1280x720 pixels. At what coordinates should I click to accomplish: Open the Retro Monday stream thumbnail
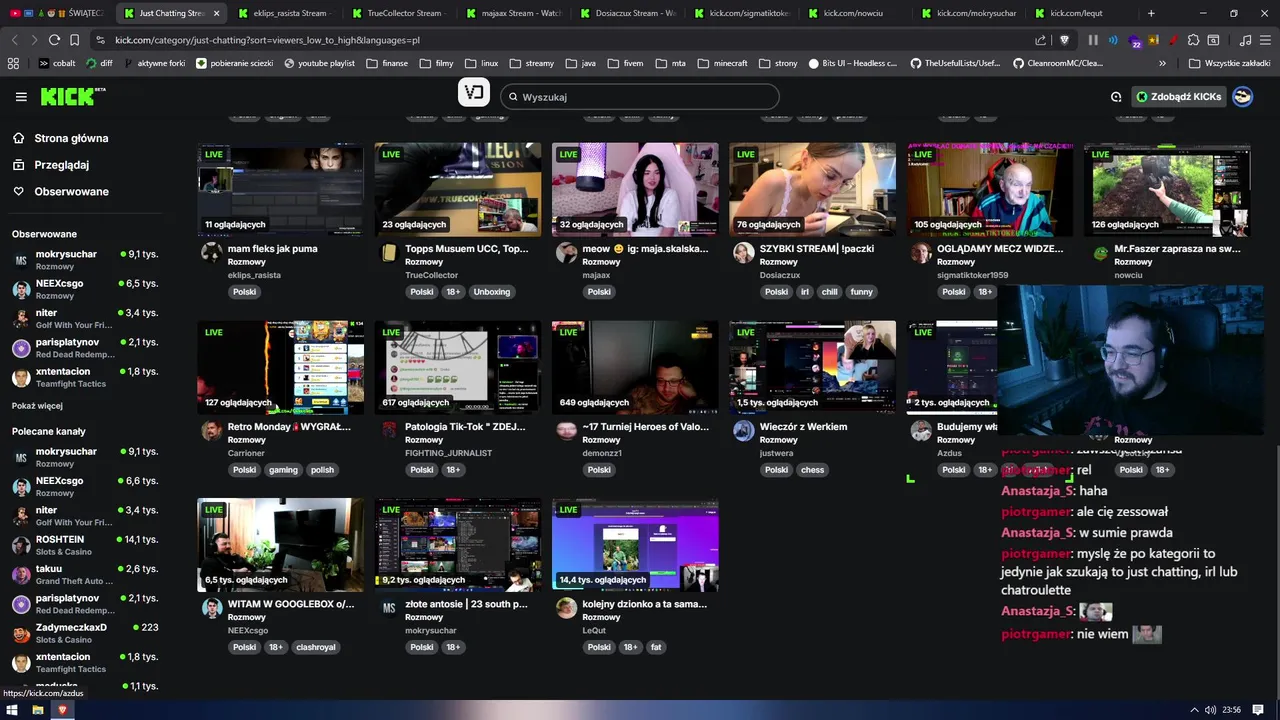click(x=280, y=368)
